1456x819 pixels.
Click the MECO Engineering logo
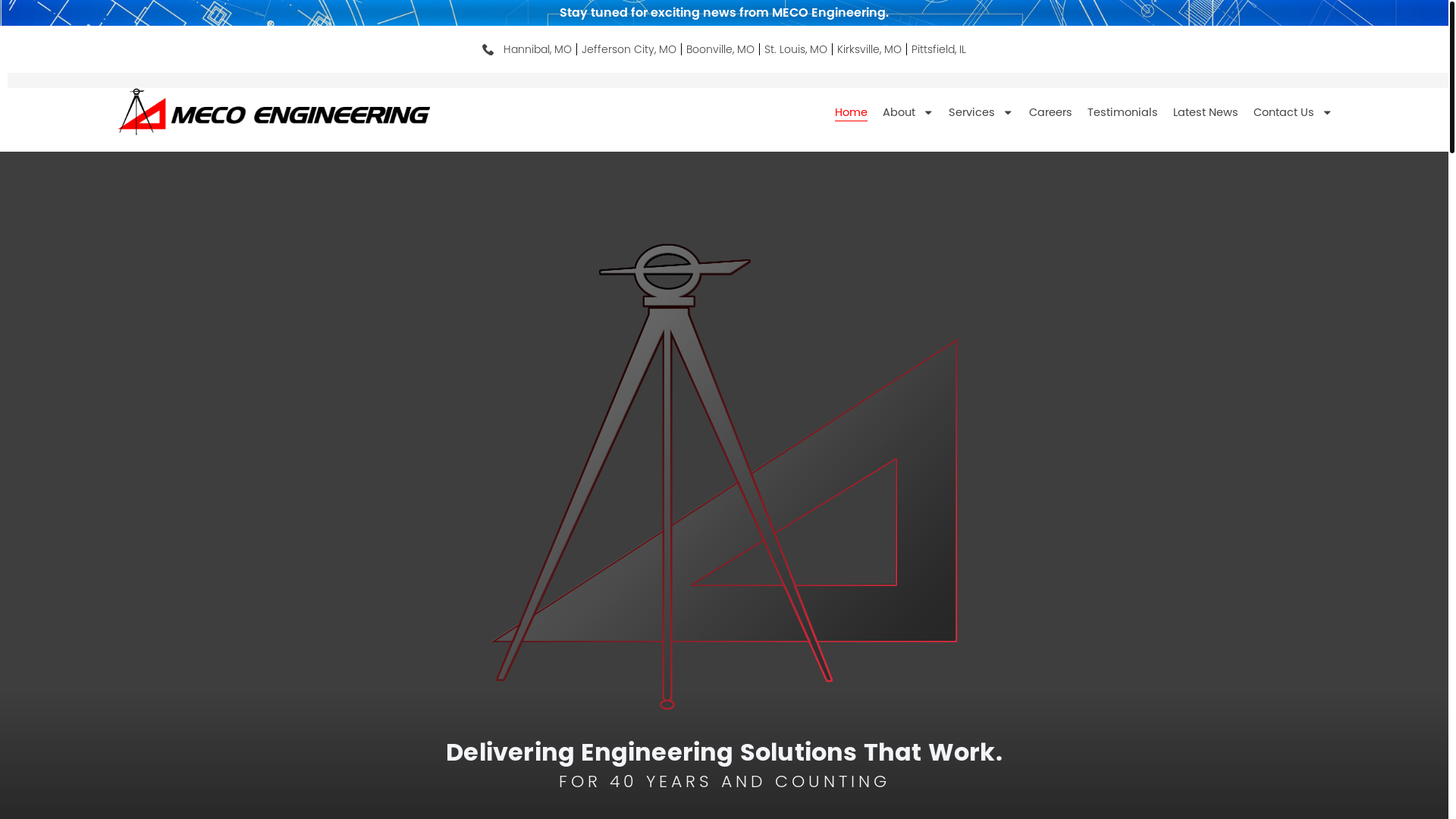pos(274,112)
